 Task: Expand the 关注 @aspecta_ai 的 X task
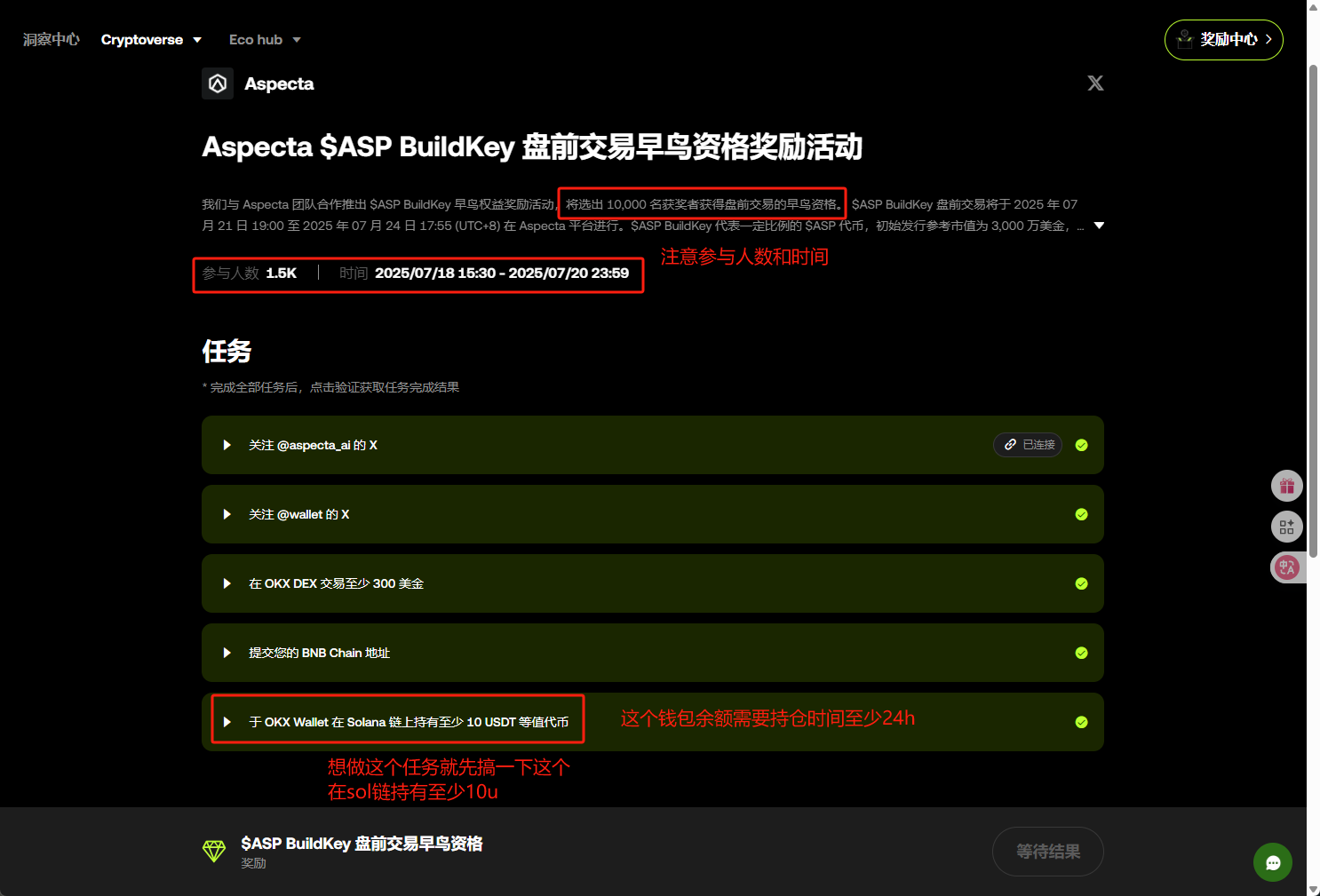click(x=227, y=445)
